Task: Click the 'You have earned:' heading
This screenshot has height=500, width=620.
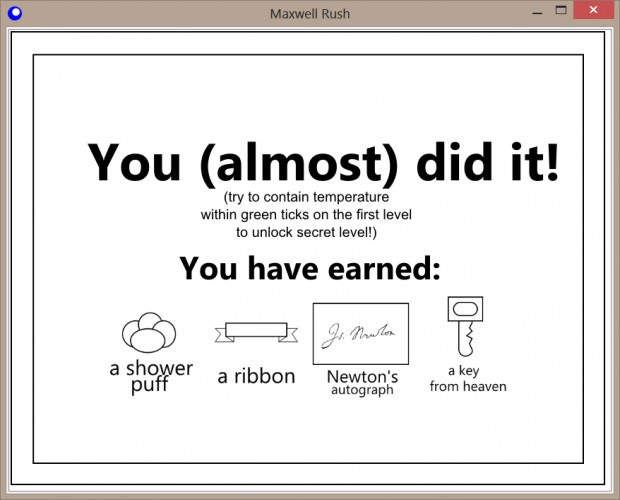Action: click(310, 268)
